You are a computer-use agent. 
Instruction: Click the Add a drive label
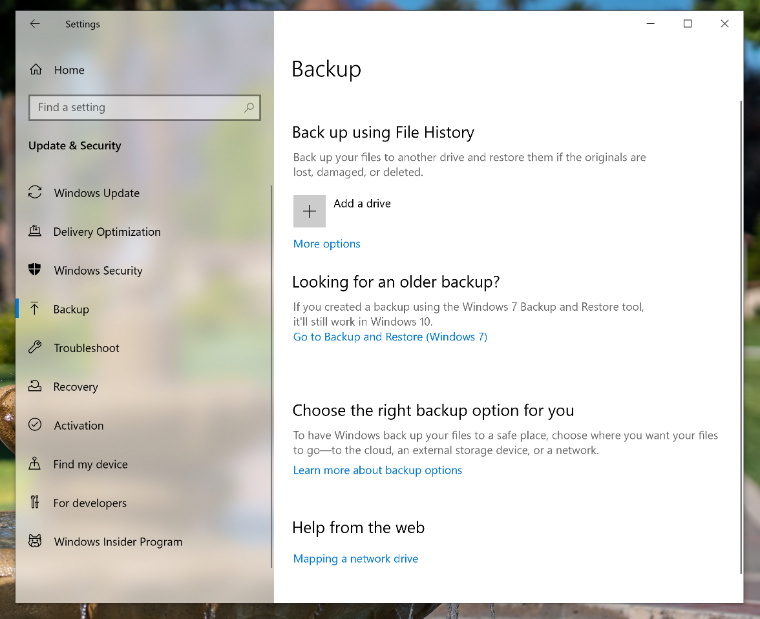(362, 204)
